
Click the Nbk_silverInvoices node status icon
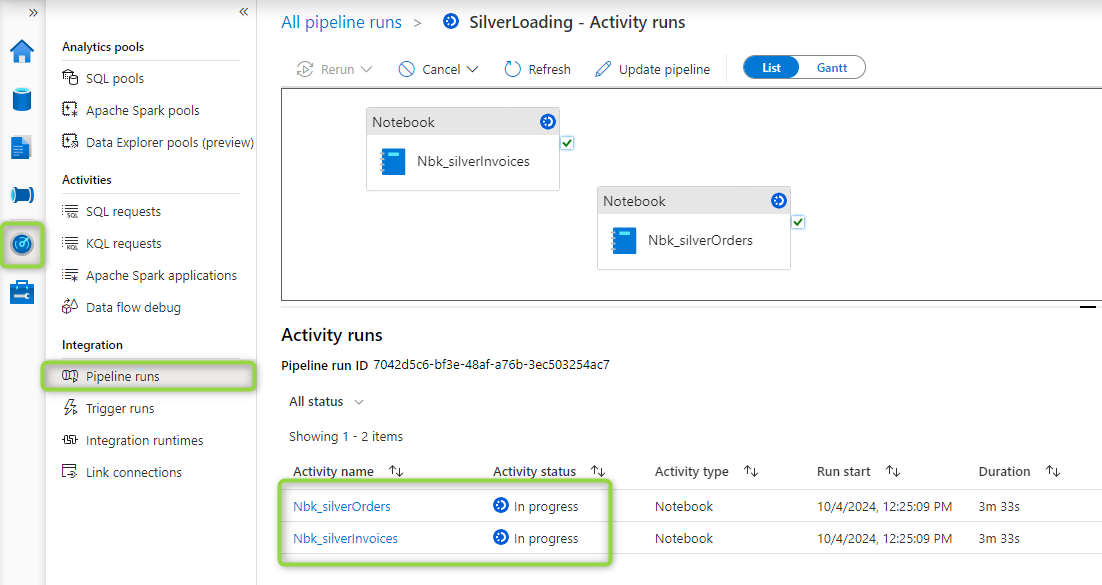(x=547, y=122)
